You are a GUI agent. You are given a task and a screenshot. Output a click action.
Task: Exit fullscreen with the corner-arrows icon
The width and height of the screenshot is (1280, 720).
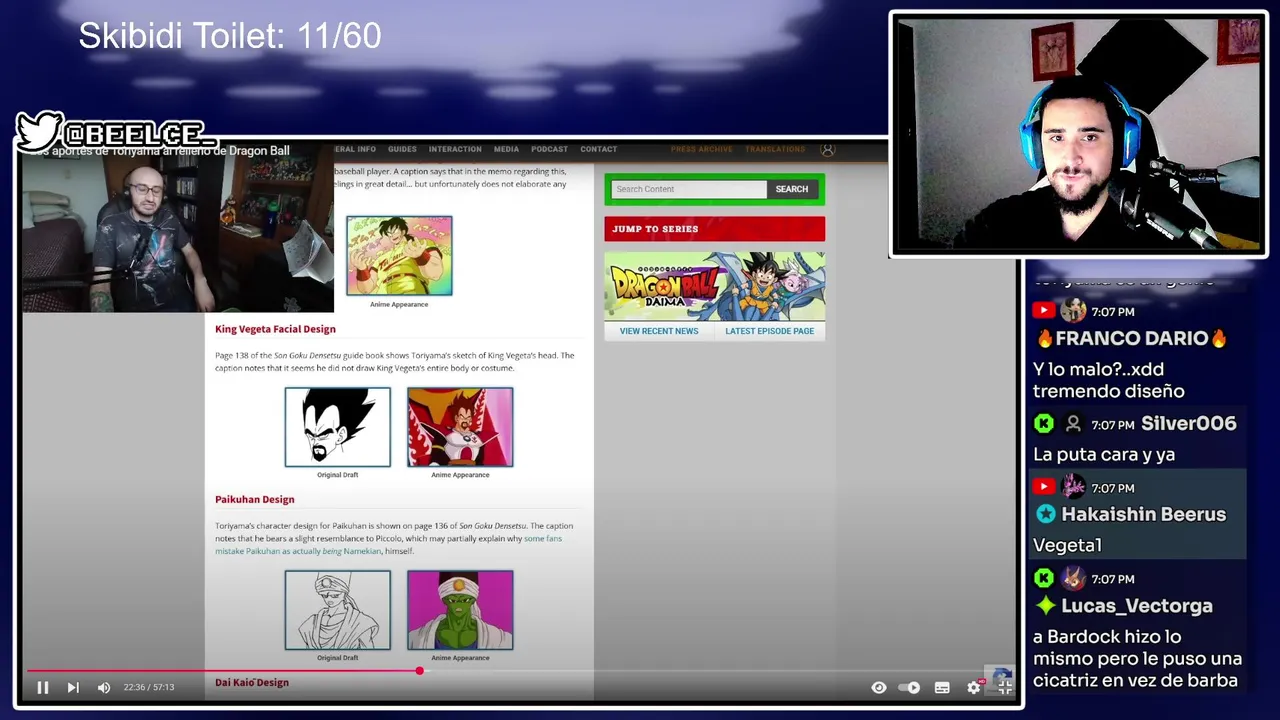tap(1004, 687)
